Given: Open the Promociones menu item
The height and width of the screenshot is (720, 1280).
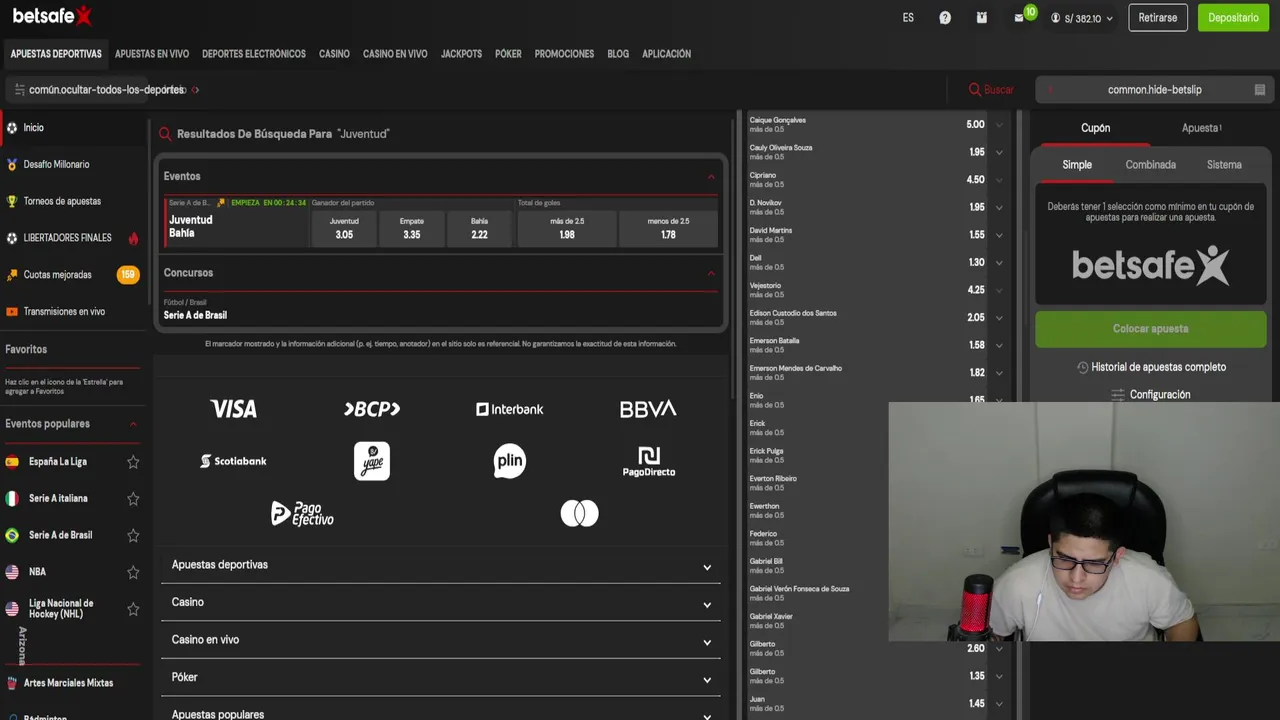Looking at the screenshot, I should [x=564, y=54].
